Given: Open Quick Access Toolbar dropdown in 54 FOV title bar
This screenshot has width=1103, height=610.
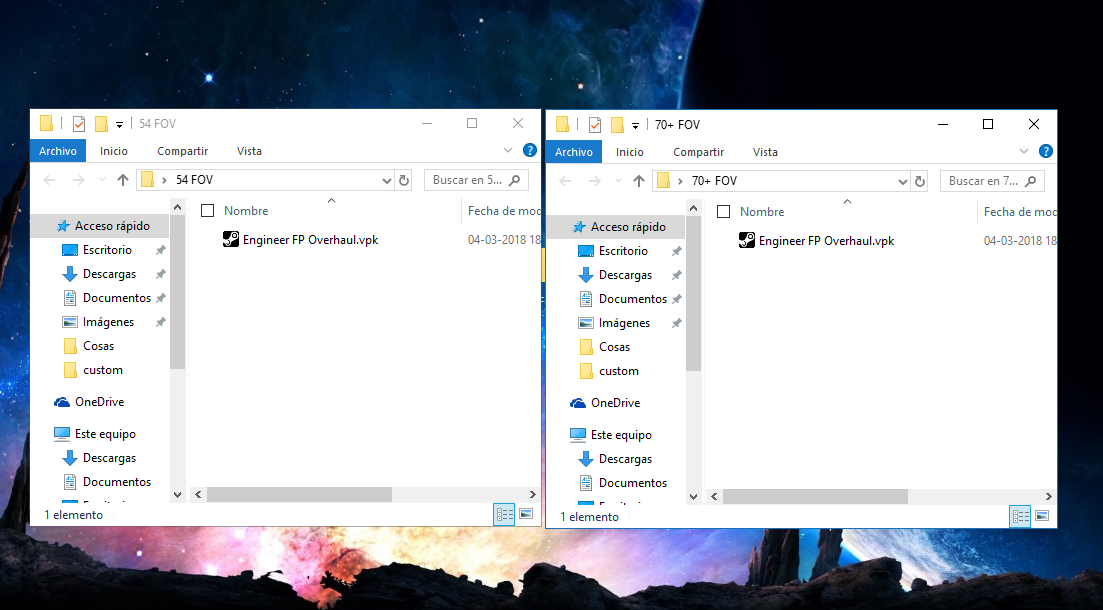Looking at the screenshot, I should (120, 124).
